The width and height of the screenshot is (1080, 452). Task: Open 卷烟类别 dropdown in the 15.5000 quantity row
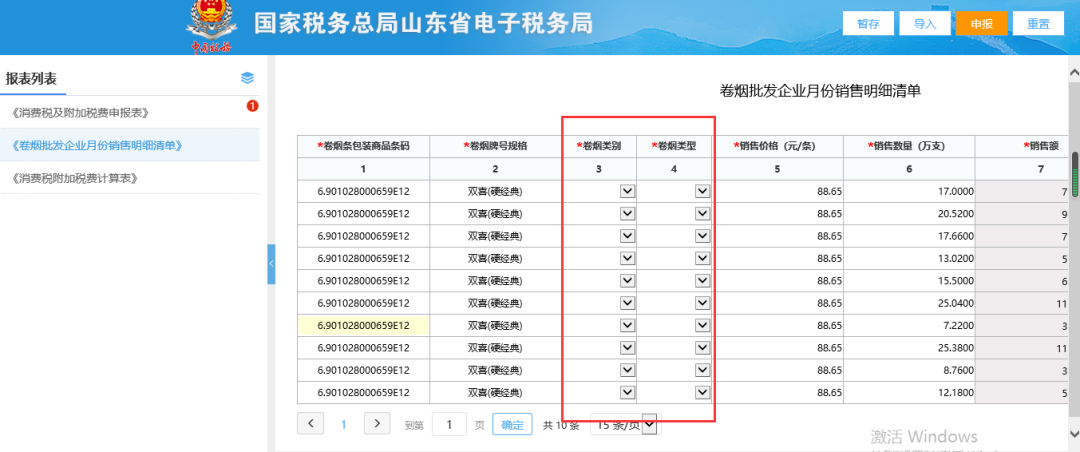click(x=627, y=281)
